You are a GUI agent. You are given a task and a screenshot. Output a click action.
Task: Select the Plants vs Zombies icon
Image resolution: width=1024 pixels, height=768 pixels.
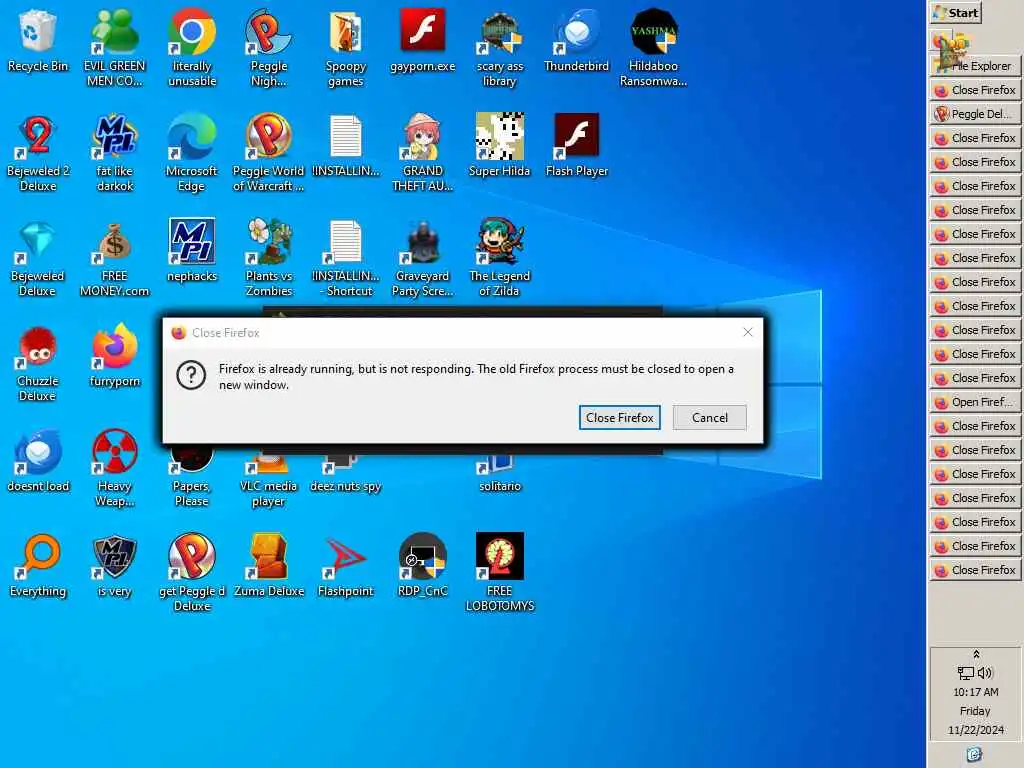tap(268, 257)
